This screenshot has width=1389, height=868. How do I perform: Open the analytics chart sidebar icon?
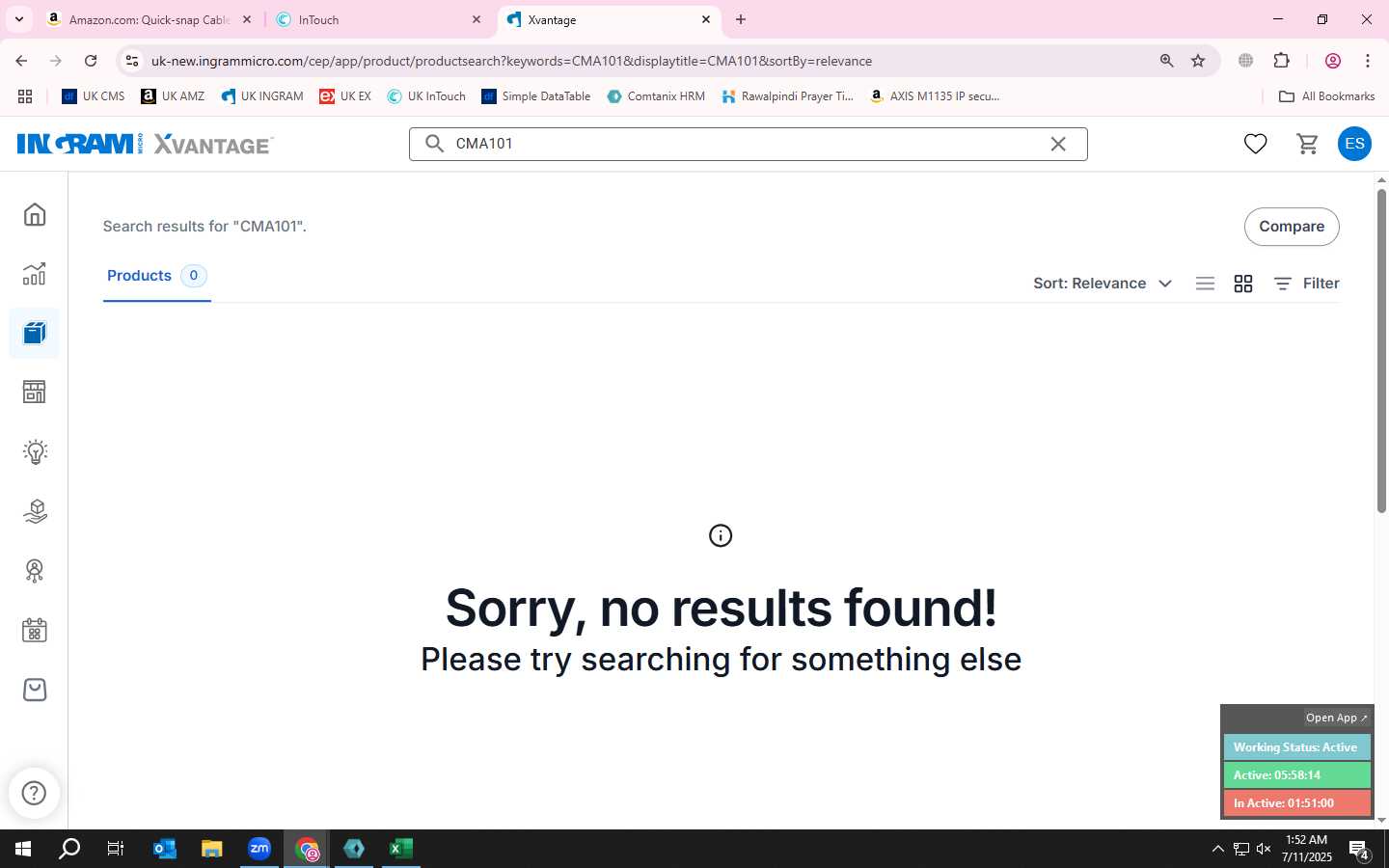(x=35, y=274)
